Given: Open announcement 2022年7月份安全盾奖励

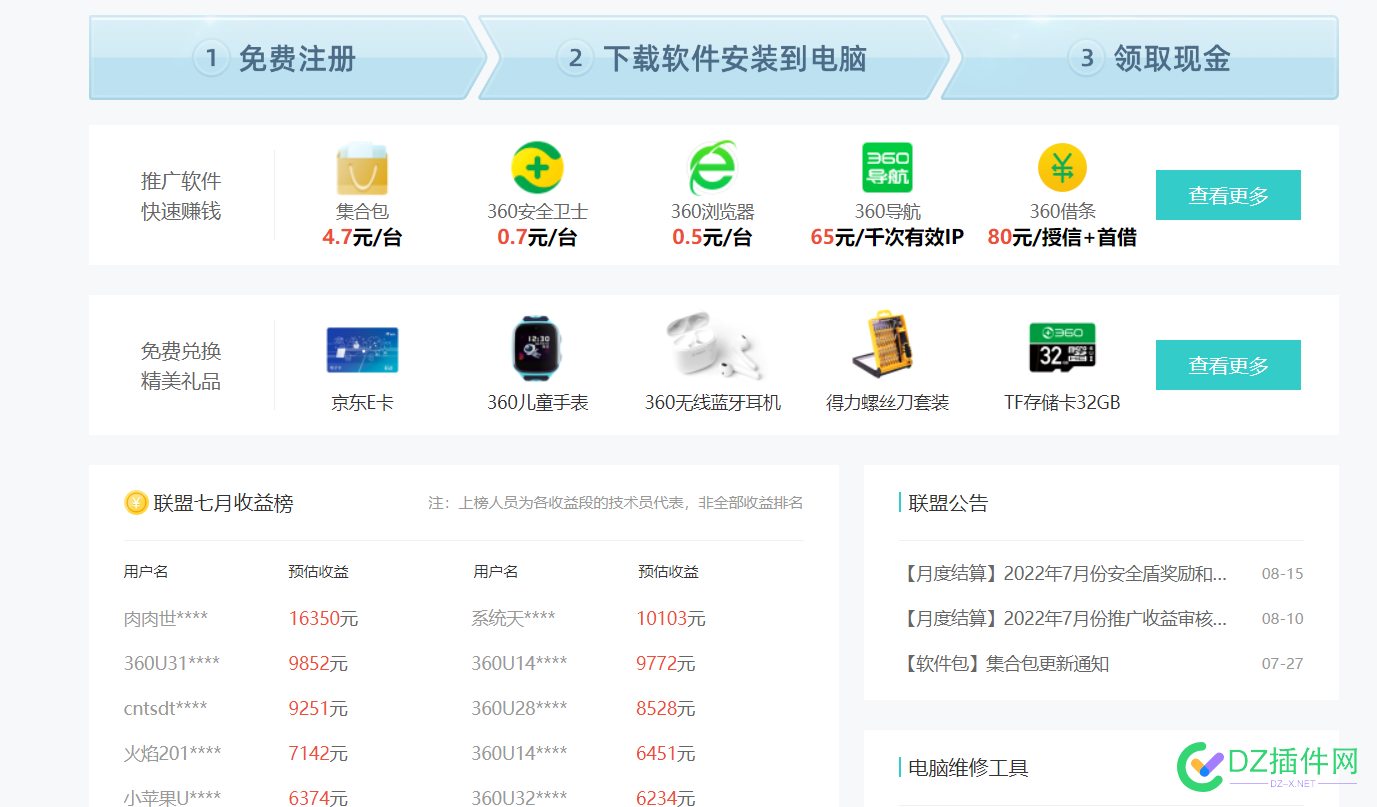Looking at the screenshot, I should point(1064,574).
